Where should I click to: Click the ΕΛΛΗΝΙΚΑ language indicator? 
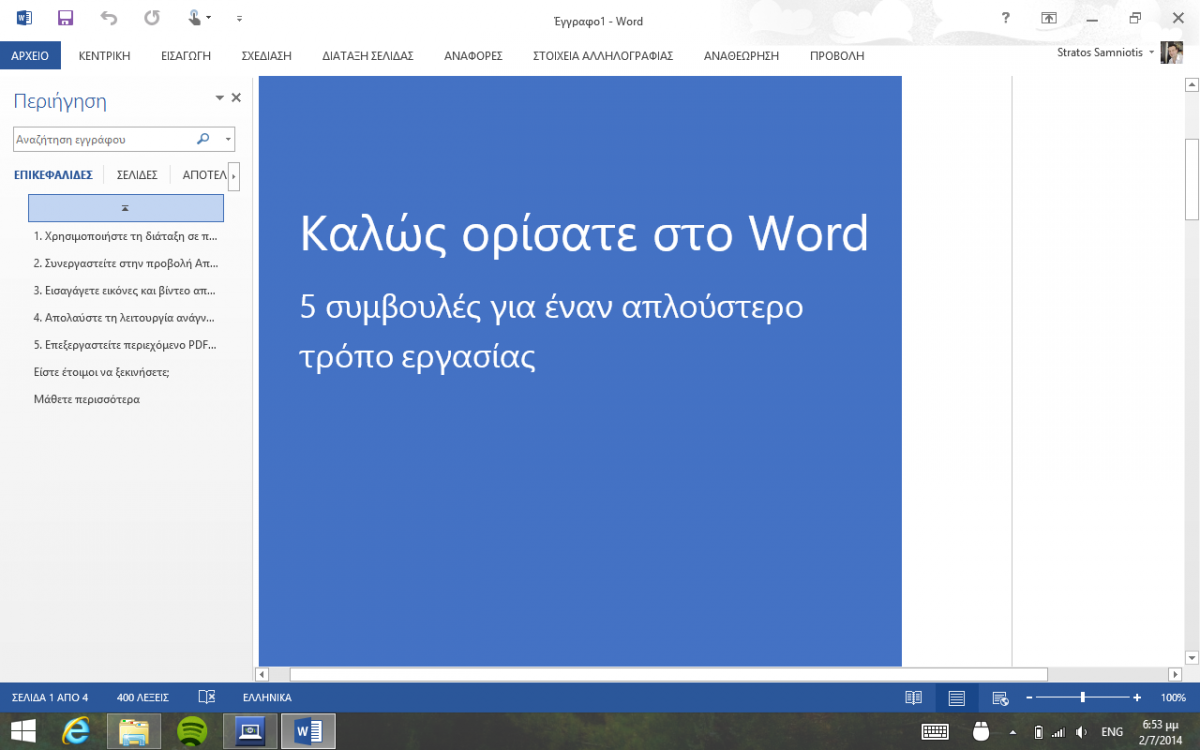[267, 697]
